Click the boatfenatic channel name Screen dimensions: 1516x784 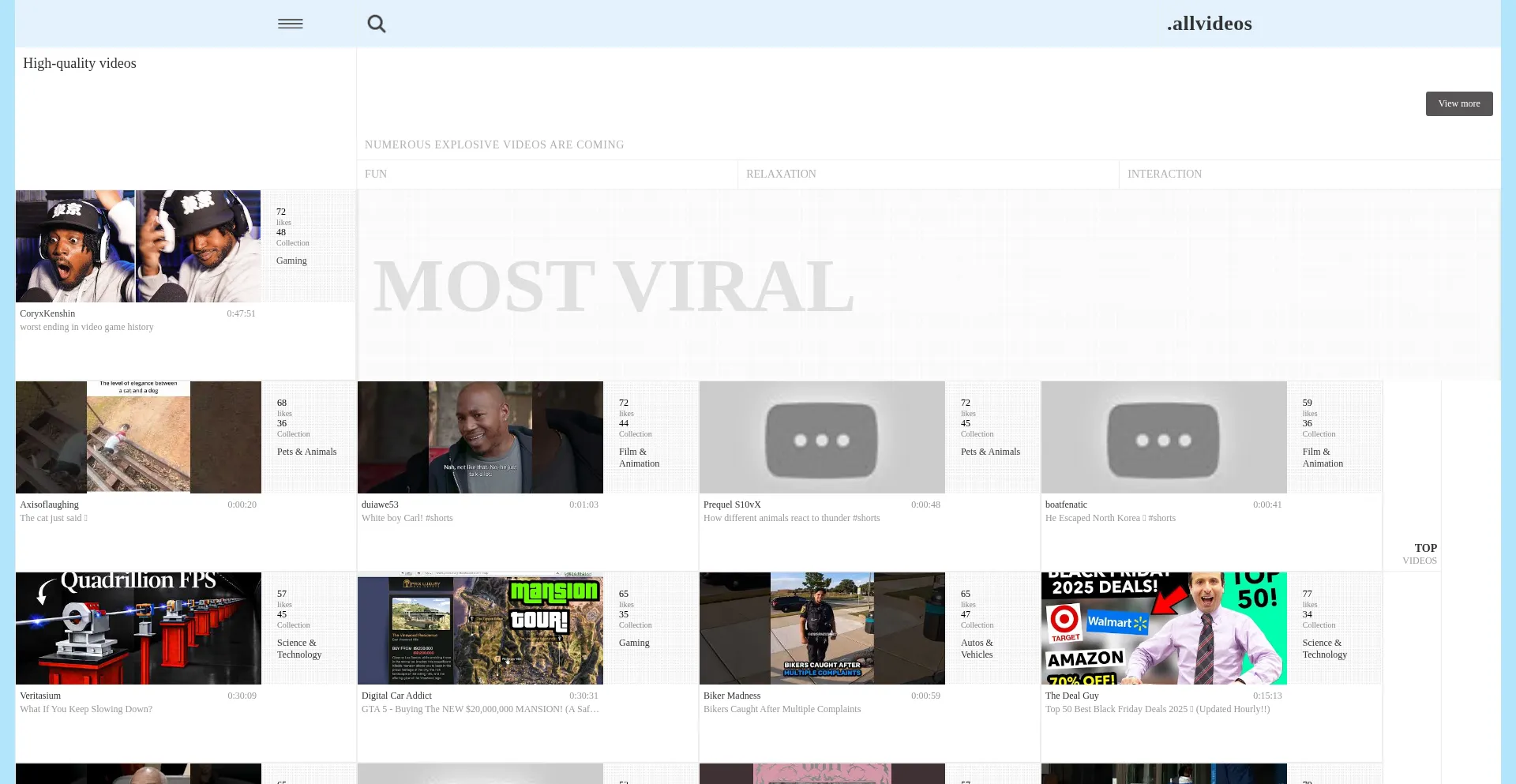(x=1066, y=505)
